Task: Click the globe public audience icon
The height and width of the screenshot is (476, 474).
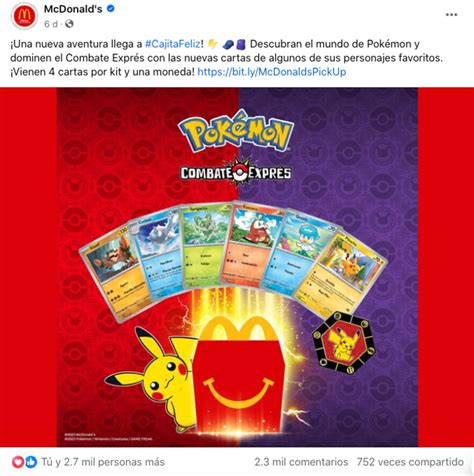Action: pos(69,24)
